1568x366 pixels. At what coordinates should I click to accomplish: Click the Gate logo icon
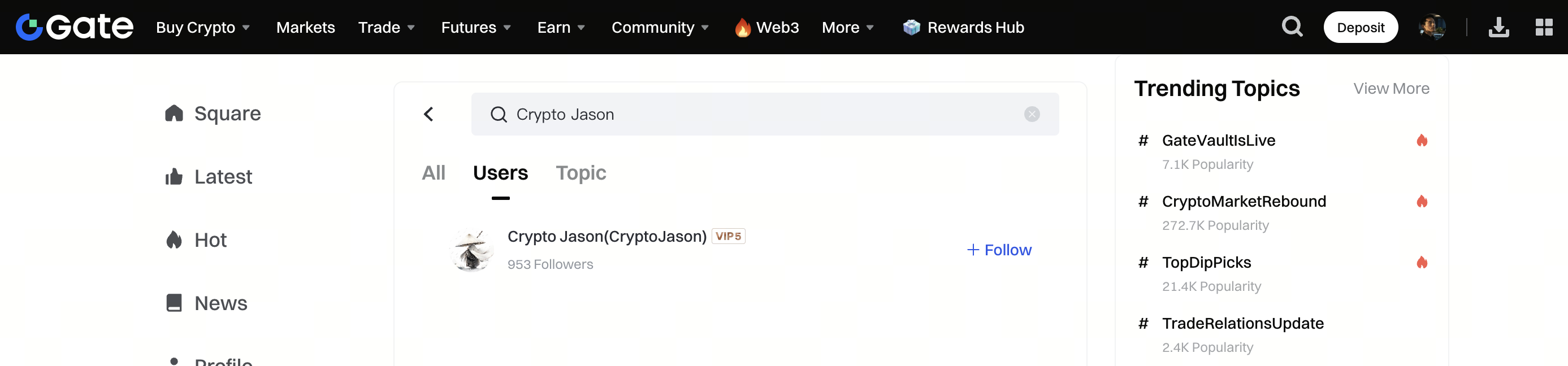(29, 27)
